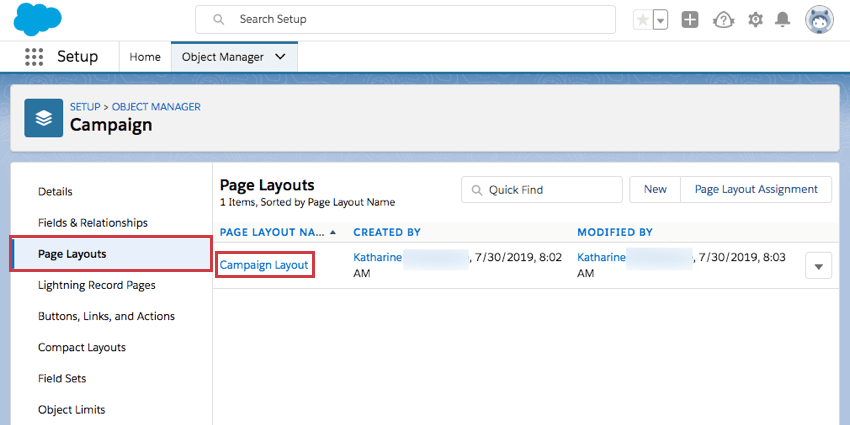Image resolution: width=850 pixels, height=425 pixels.
Task: Follow the OBJECT MANAGER breadcrumb link
Action: (156, 107)
